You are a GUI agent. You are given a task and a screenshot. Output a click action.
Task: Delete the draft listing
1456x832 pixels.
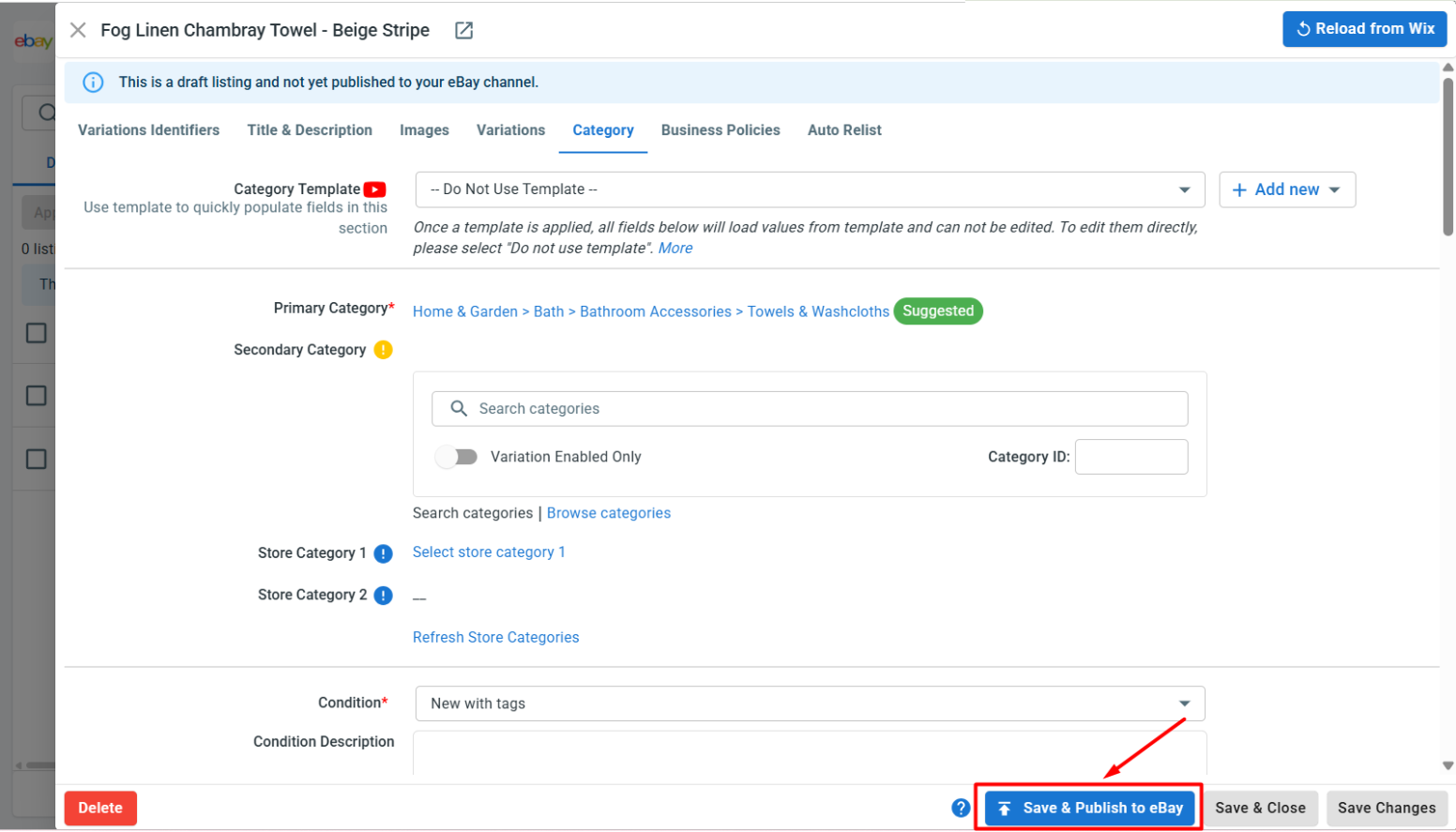coord(100,808)
